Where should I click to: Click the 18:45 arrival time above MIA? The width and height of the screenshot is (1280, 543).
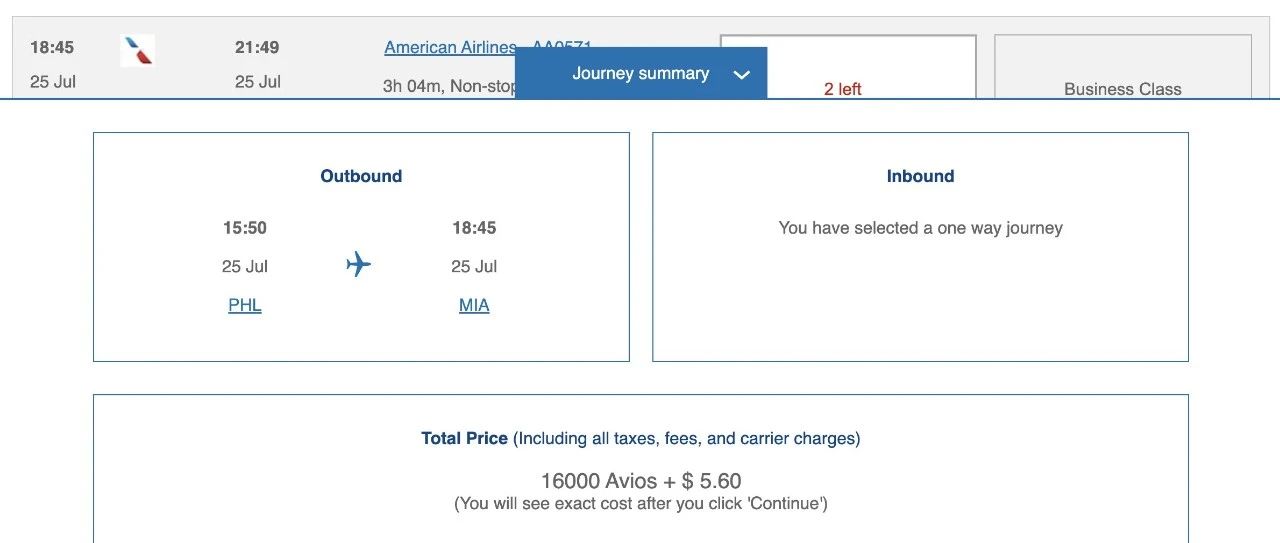[x=474, y=228]
